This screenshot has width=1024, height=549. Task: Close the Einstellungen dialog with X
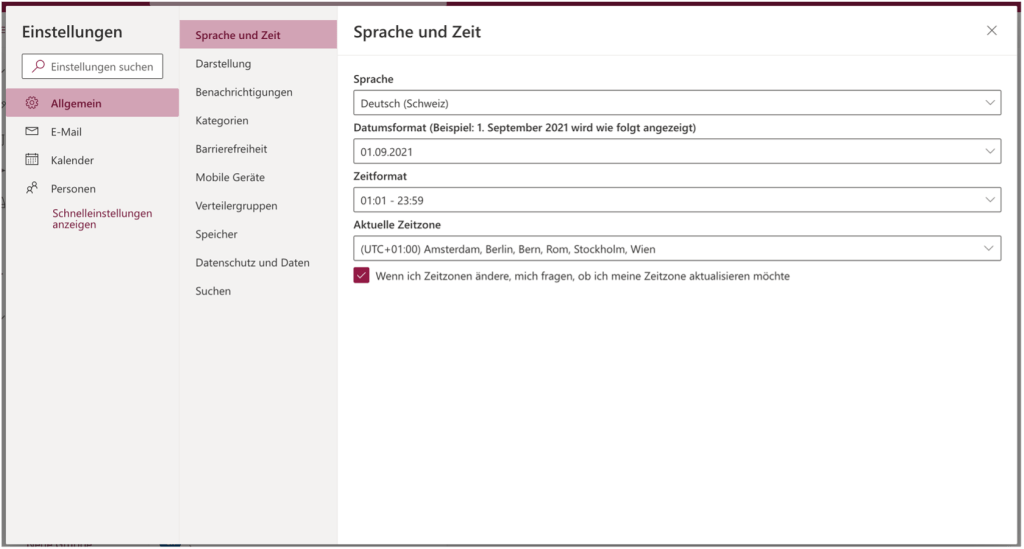click(x=991, y=31)
